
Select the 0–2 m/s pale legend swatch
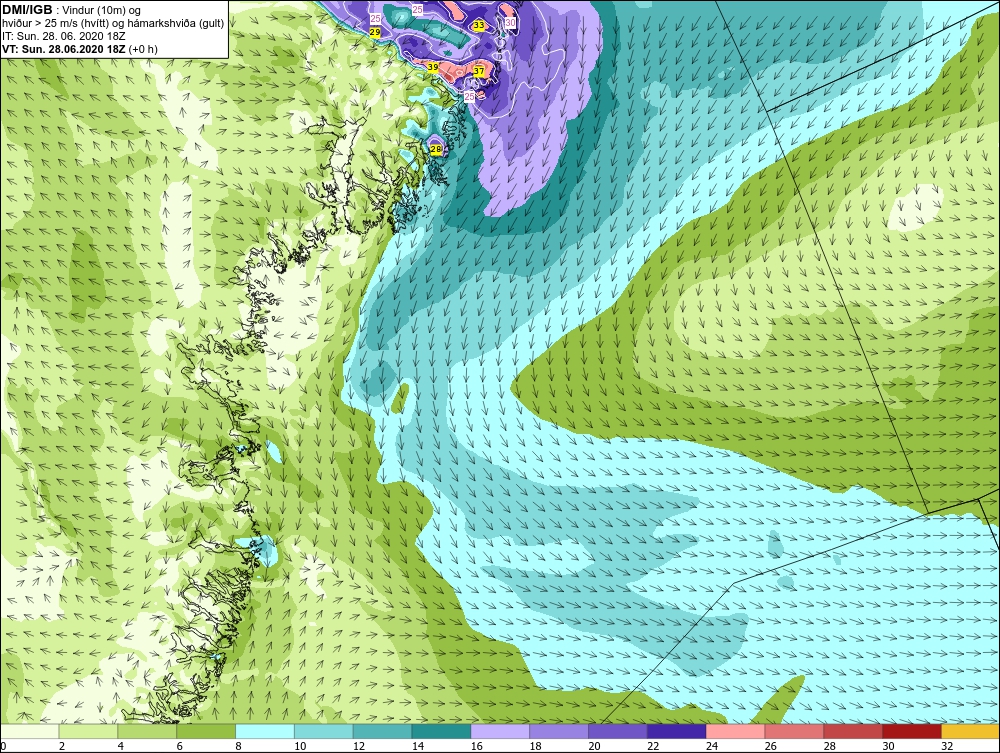tap(30, 731)
